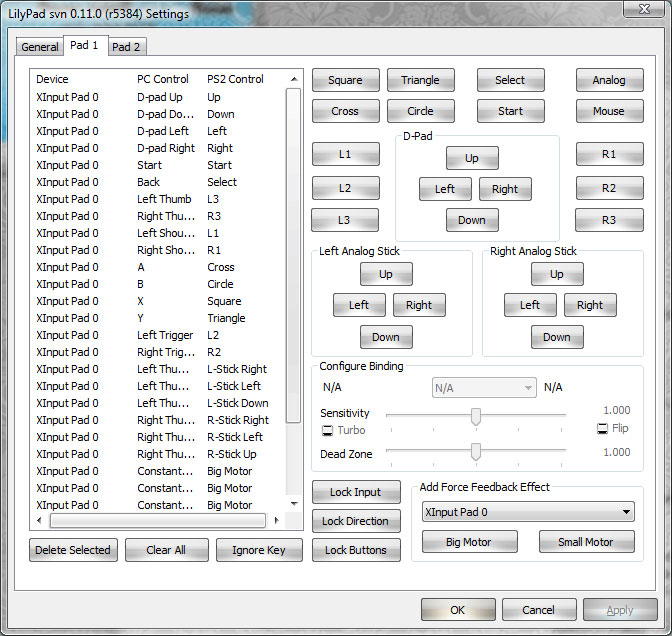Click Clear All bindings button
Screen dimensions: 672x636
167,550
